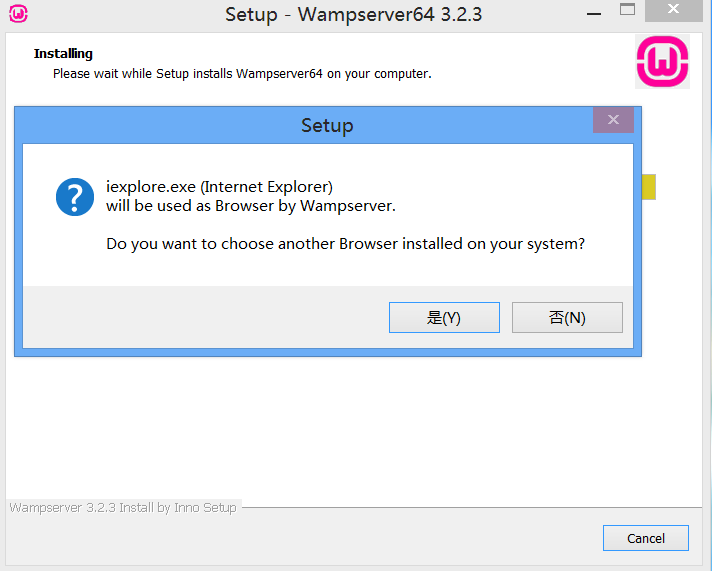Click the large pink Wampserver logo
Viewport: 712px width, 571px height.
[662, 61]
